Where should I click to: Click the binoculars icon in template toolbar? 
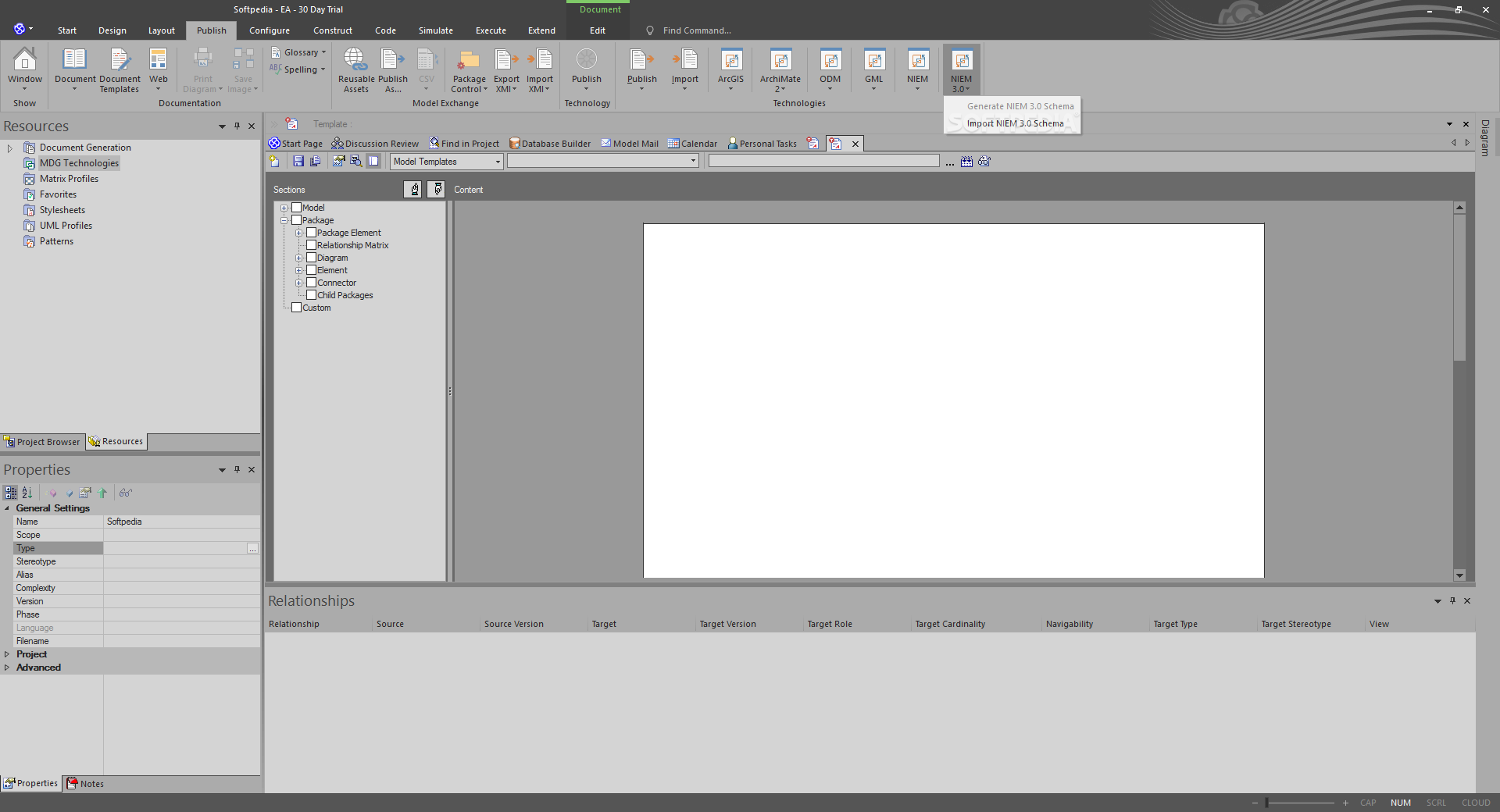click(984, 162)
